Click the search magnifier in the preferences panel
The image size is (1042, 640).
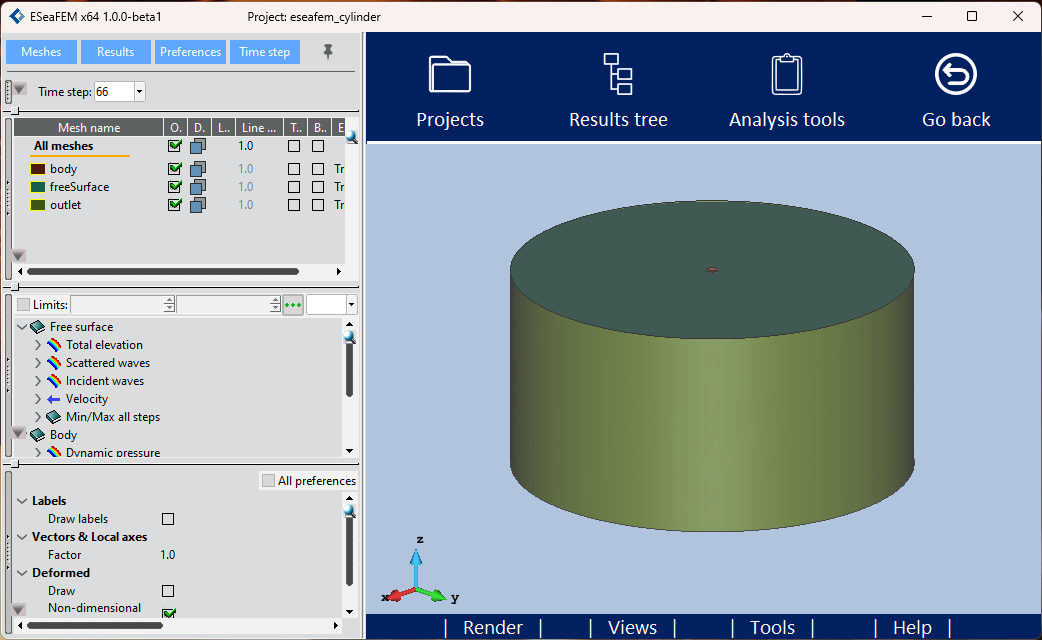pyautogui.click(x=350, y=511)
